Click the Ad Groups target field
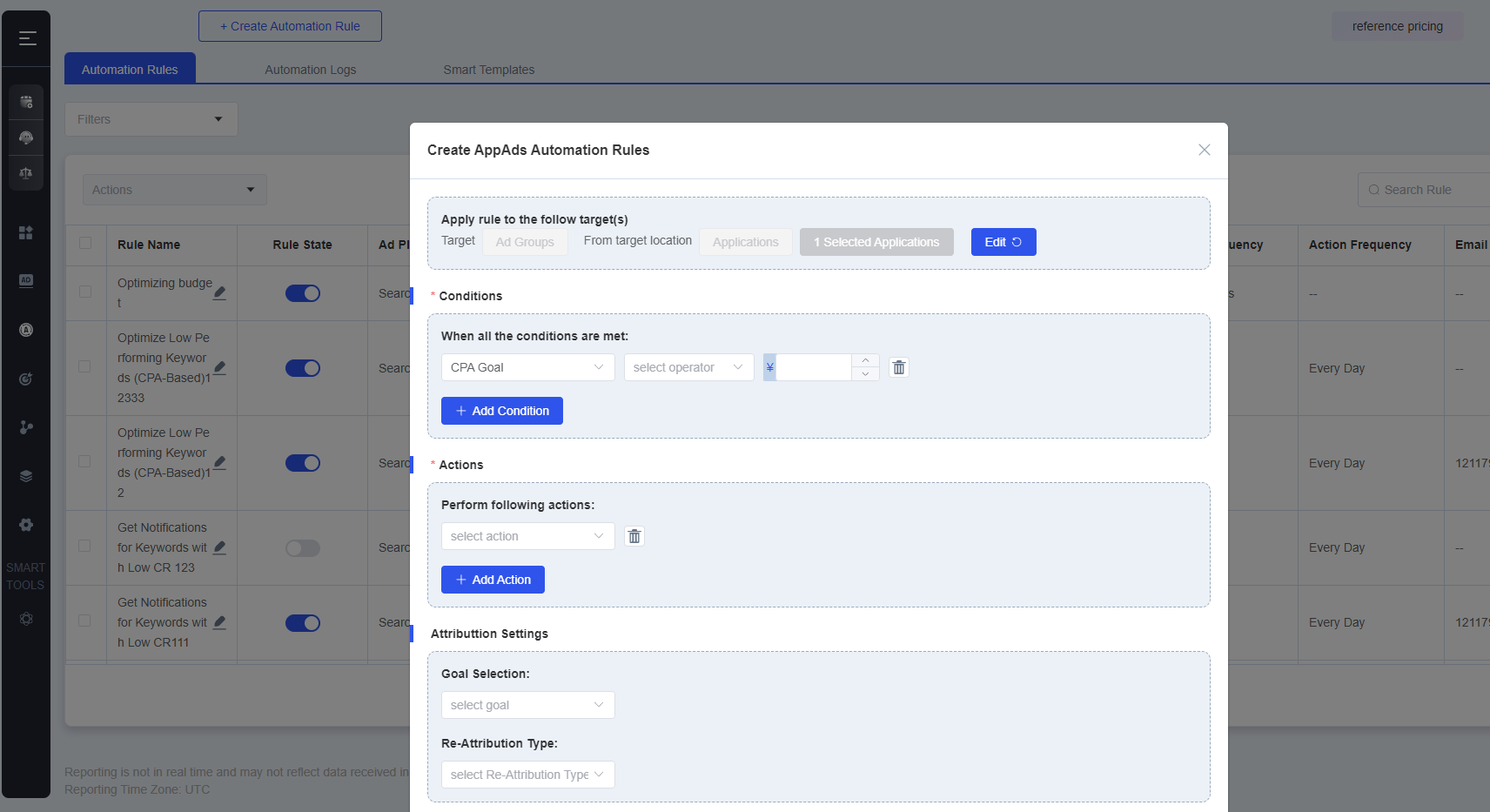Viewport: 1490px width, 812px height. click(x=526, y=242)
